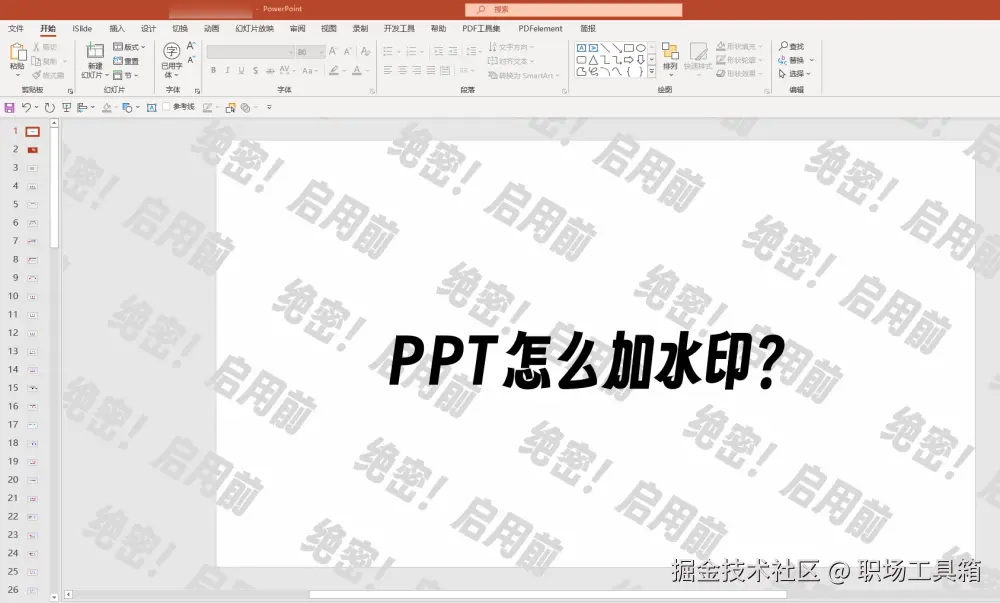Create a new slide with 新建幻灯片 icon
The width and height of the screenshot is (1000, 603).
(95, 51)
